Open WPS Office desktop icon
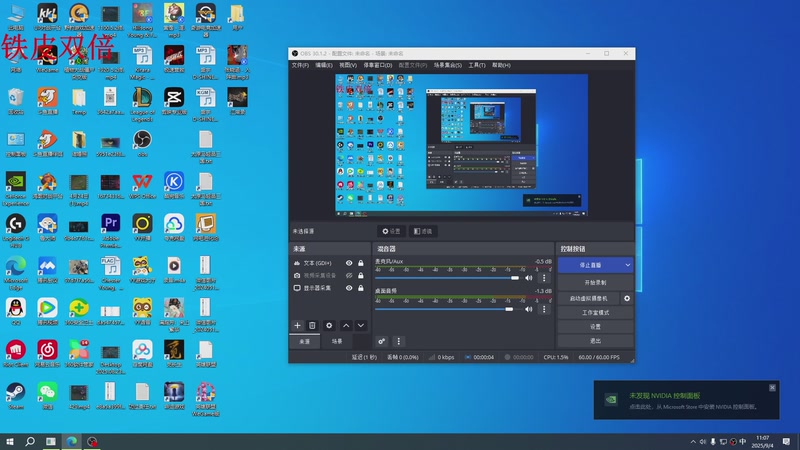 point(142,185)
